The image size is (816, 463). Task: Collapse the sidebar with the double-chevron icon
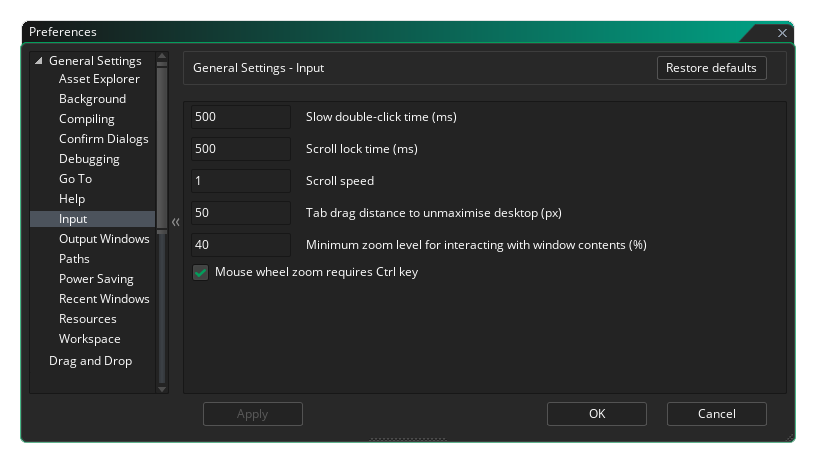point(175,222)
